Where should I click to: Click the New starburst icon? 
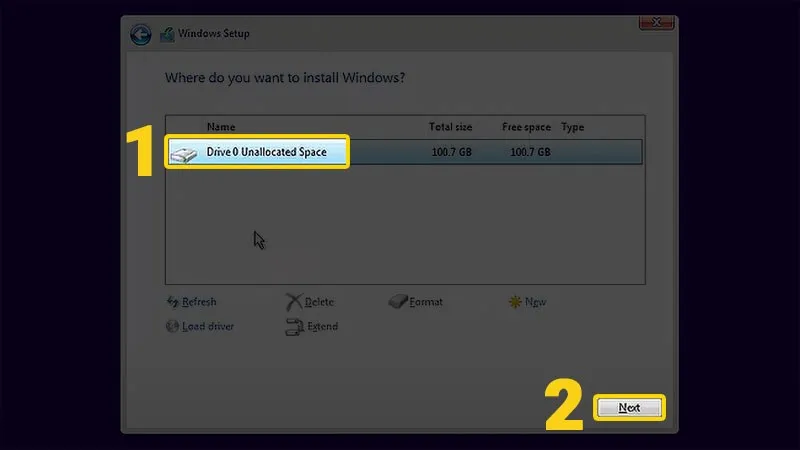pos(515,302)
